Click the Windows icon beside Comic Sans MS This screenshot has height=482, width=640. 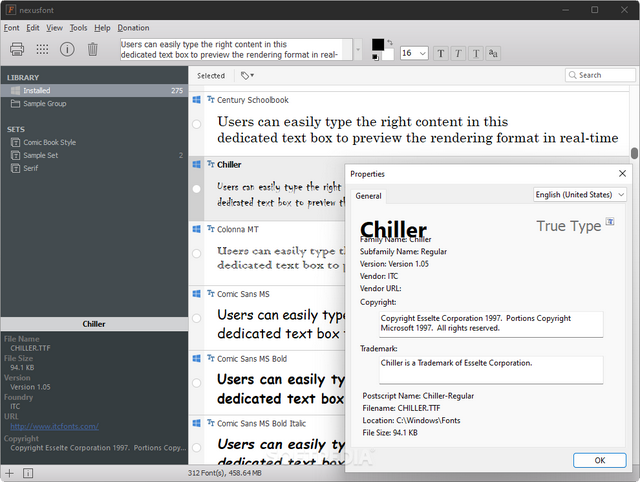pos(197,293)
